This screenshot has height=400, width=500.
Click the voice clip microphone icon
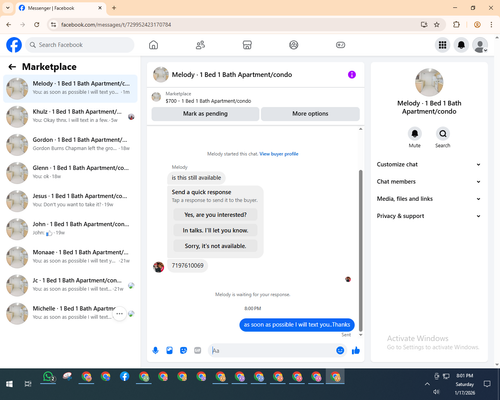(155, 350)
